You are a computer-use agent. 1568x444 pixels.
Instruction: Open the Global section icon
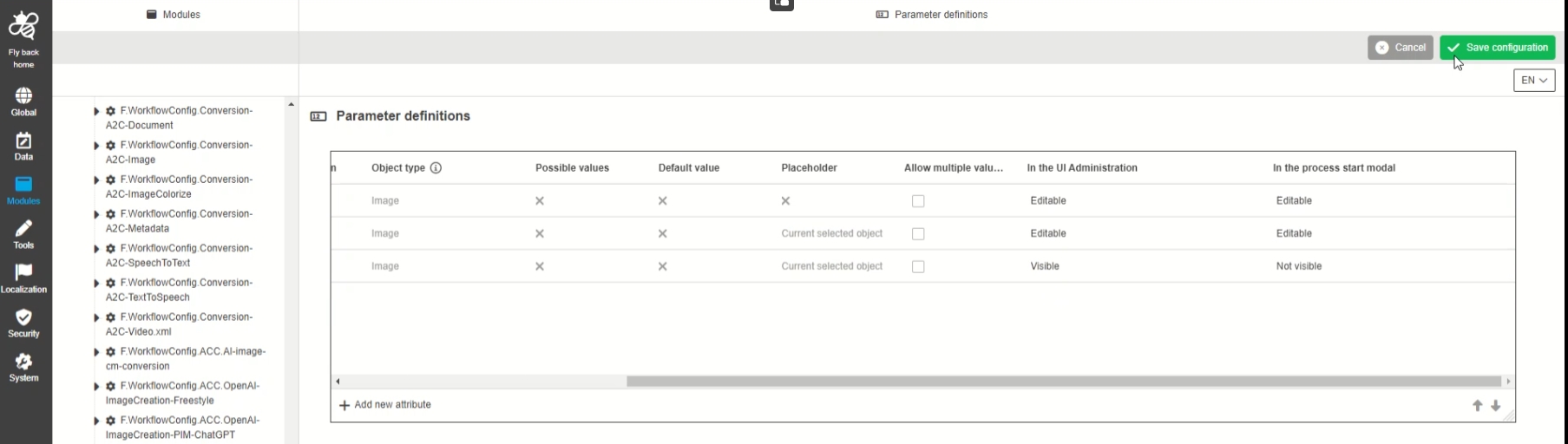23,96
